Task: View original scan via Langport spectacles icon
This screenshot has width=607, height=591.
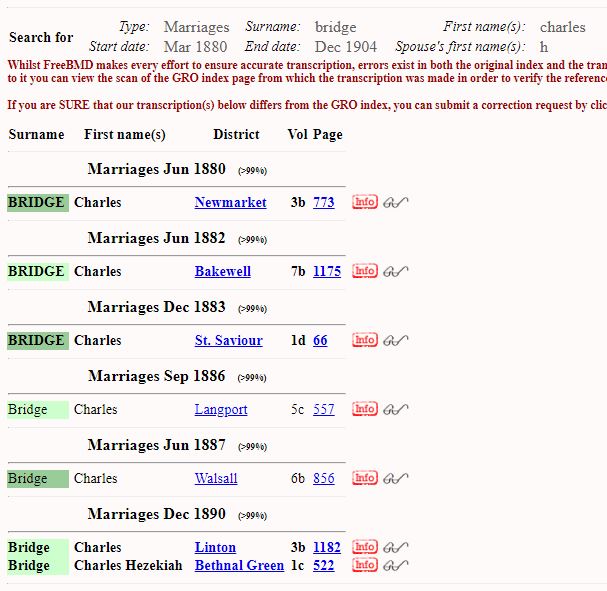Action: tap(396, 409)
